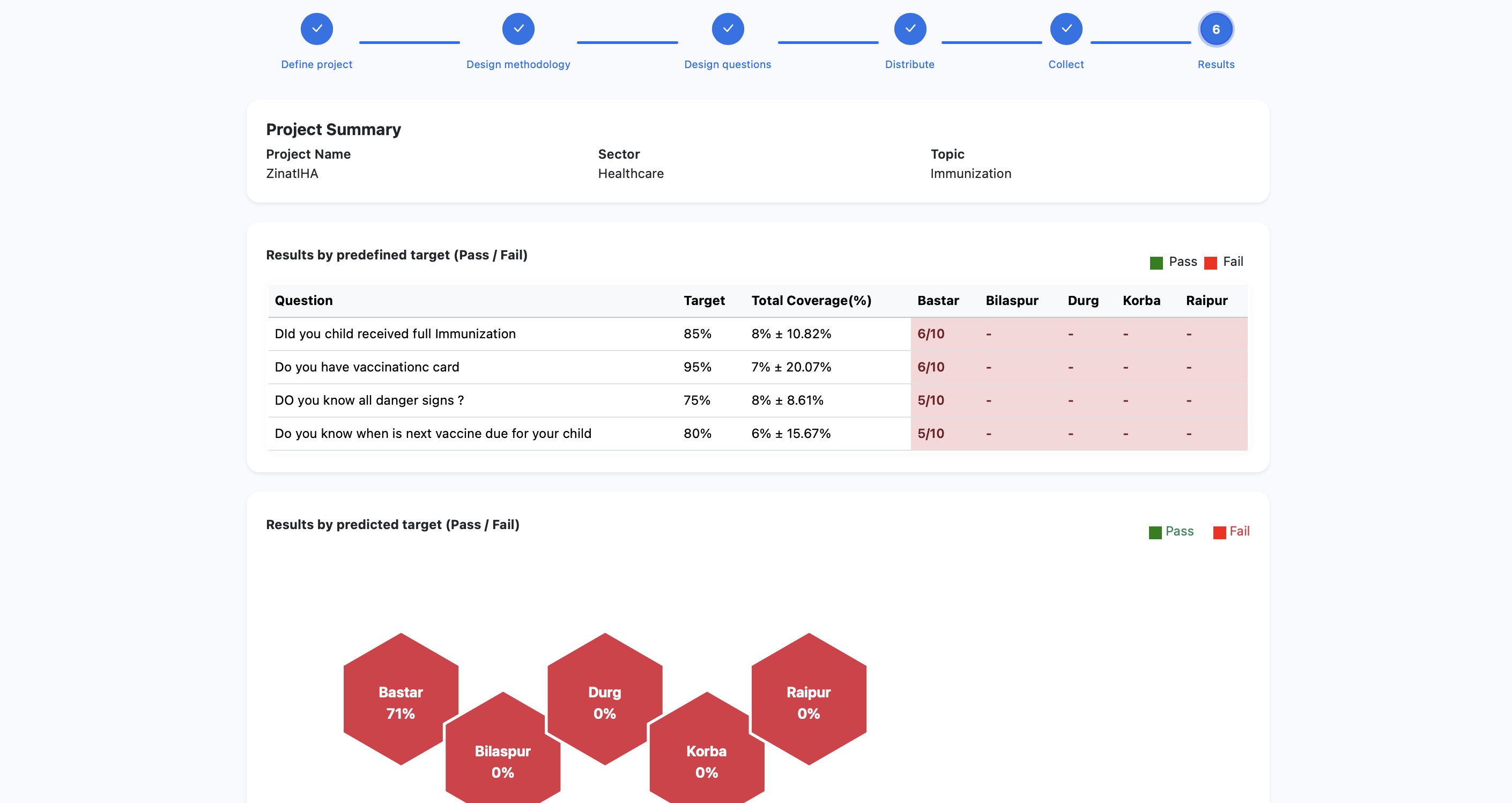Image resolution: width=1512 pixels, height=803 pixels.
Task: Navigate to the Distribute step label
Action: (910, 64)
